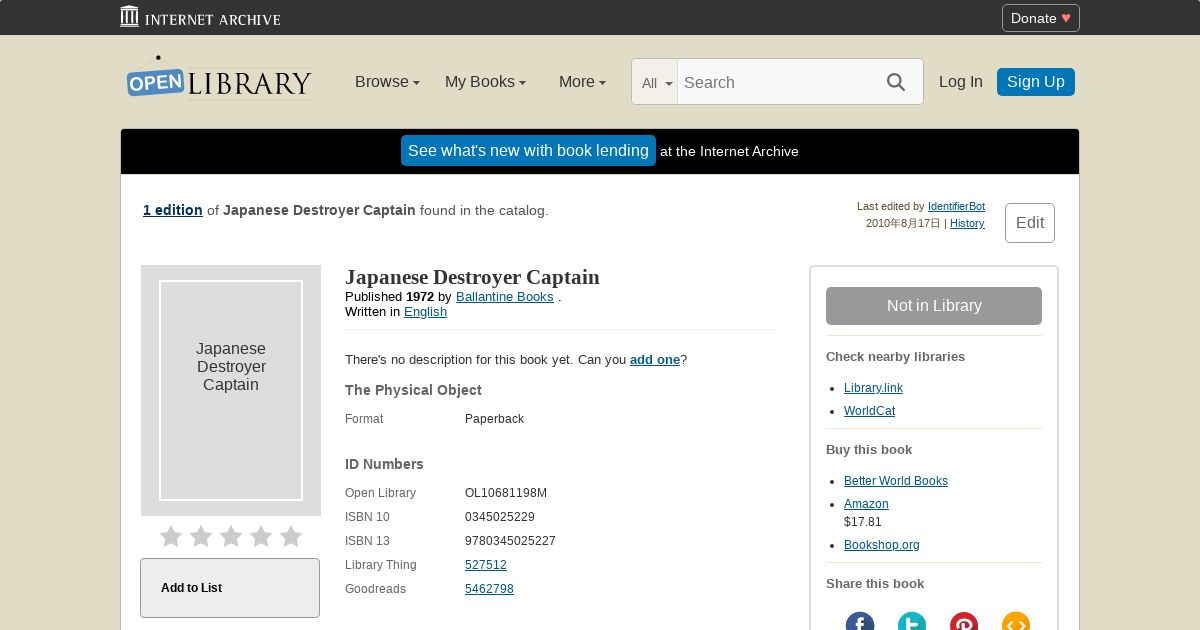Expand the My Books menu
This screenshot has width=1200, height=630.
[485, 82]
